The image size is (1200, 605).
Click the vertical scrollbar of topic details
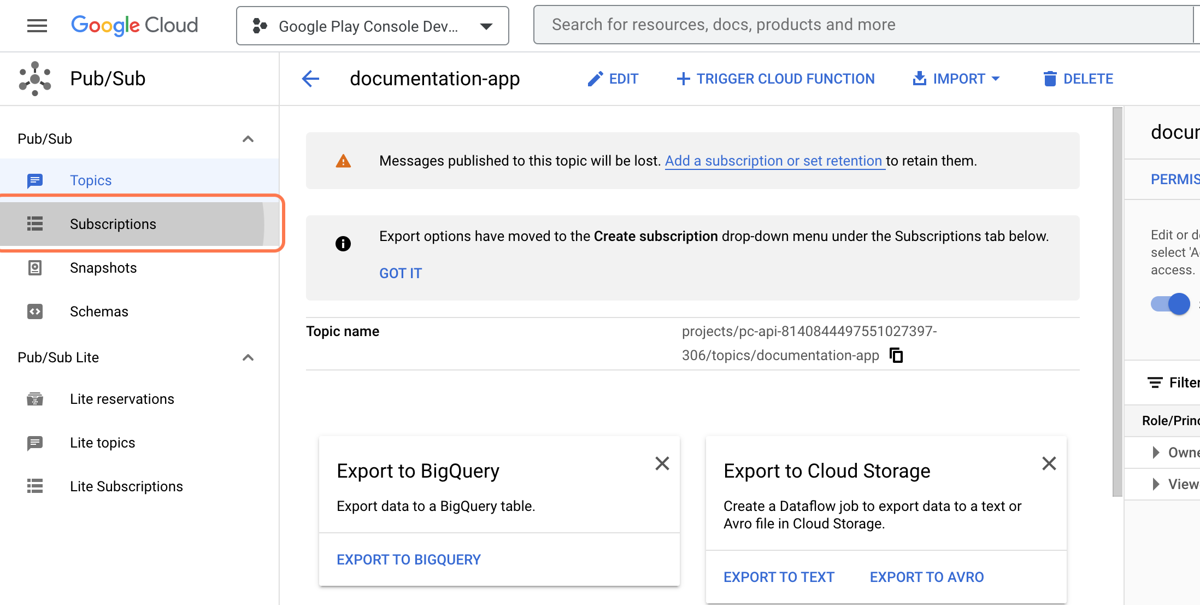1118,300
